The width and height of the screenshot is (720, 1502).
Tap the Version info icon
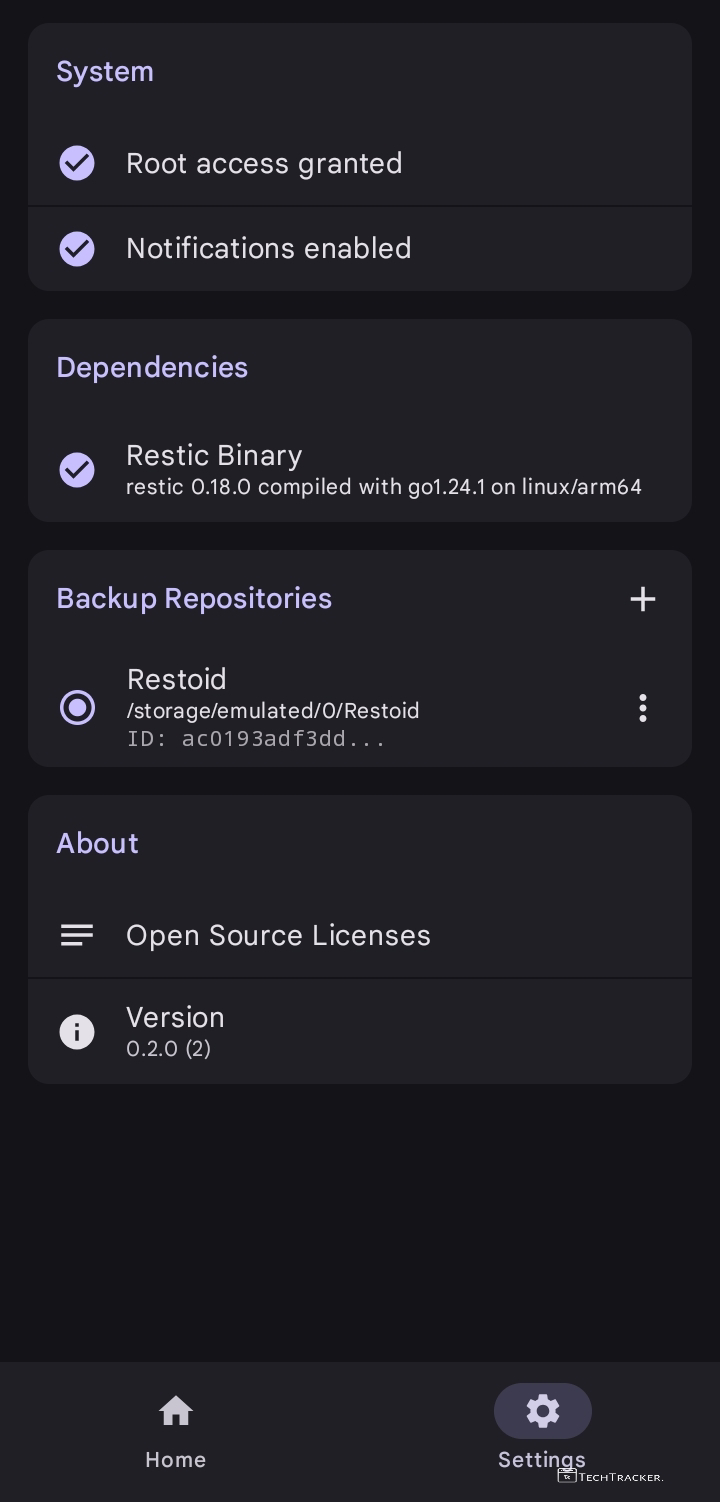[77, 1031]
